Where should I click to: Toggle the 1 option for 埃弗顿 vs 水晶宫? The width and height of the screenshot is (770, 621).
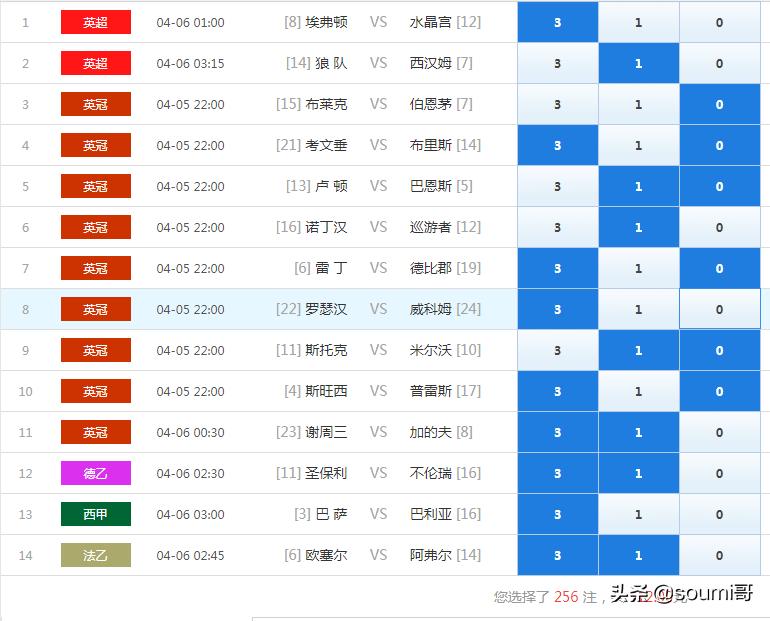(x=639, y=22)
